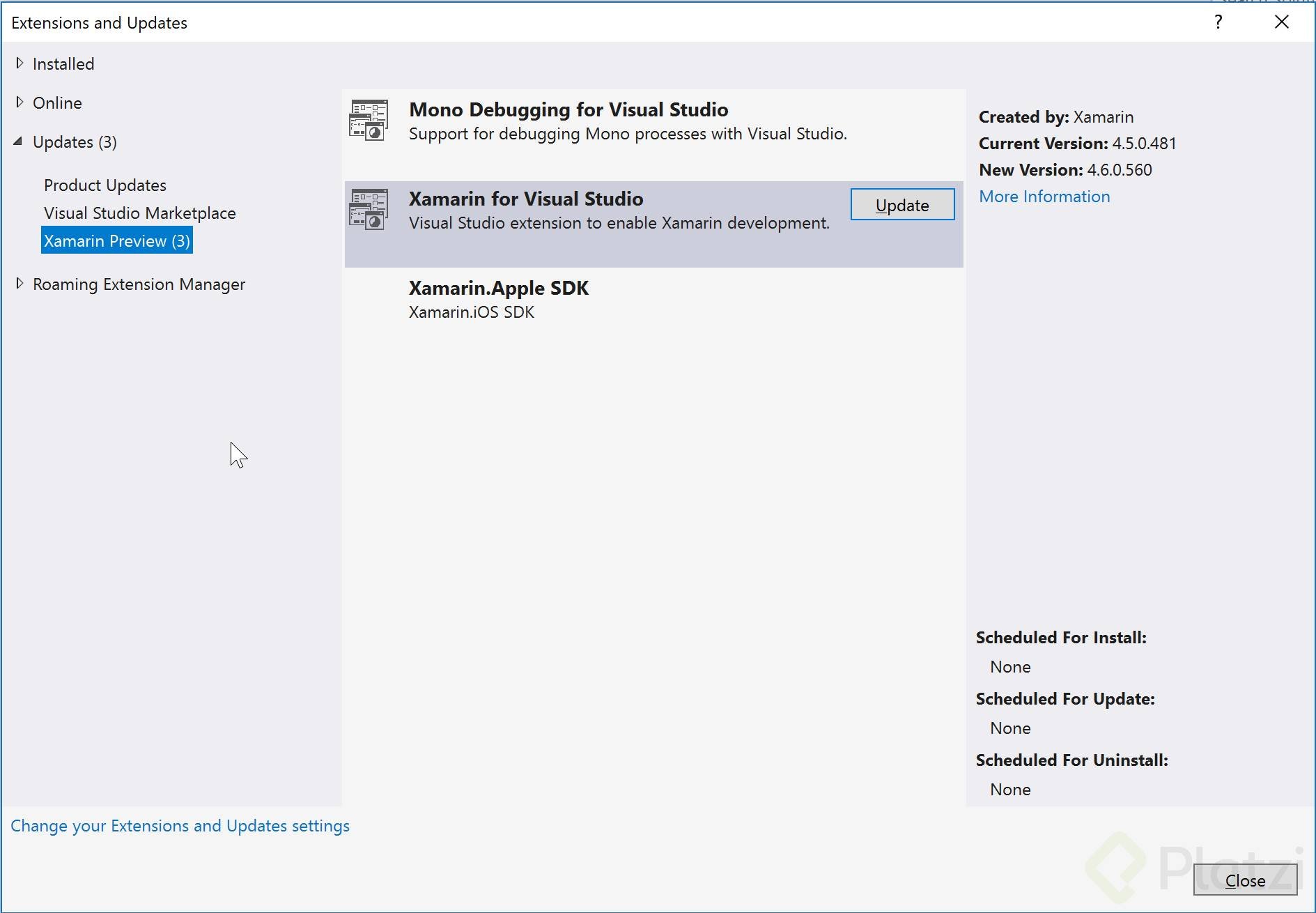Click the Close button
This screenshot has height=913, width=1316.
pyautogui.click(x=1246, y=880)
